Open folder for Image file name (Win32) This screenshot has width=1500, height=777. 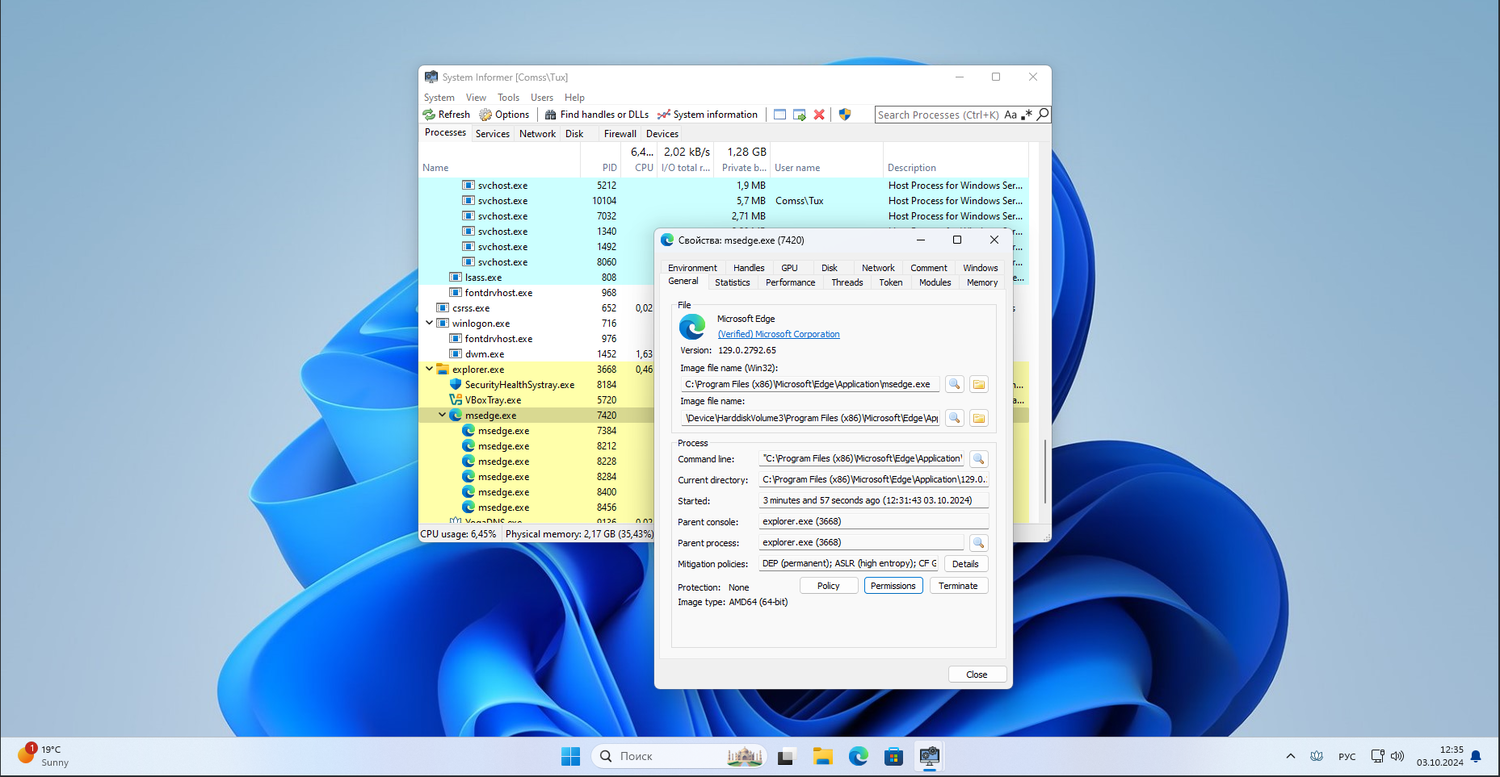click(x=978, y=384)
